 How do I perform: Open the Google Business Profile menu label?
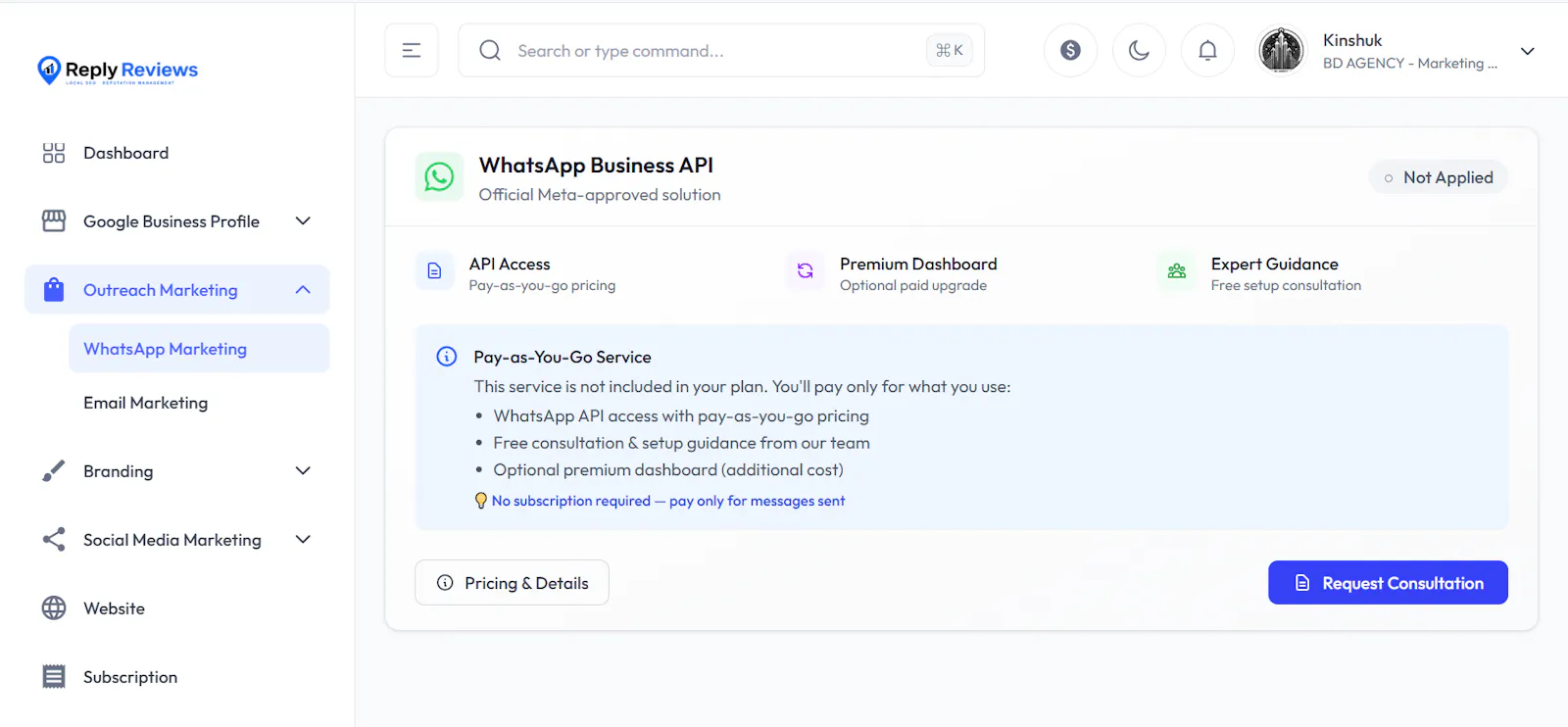(171, 221)
